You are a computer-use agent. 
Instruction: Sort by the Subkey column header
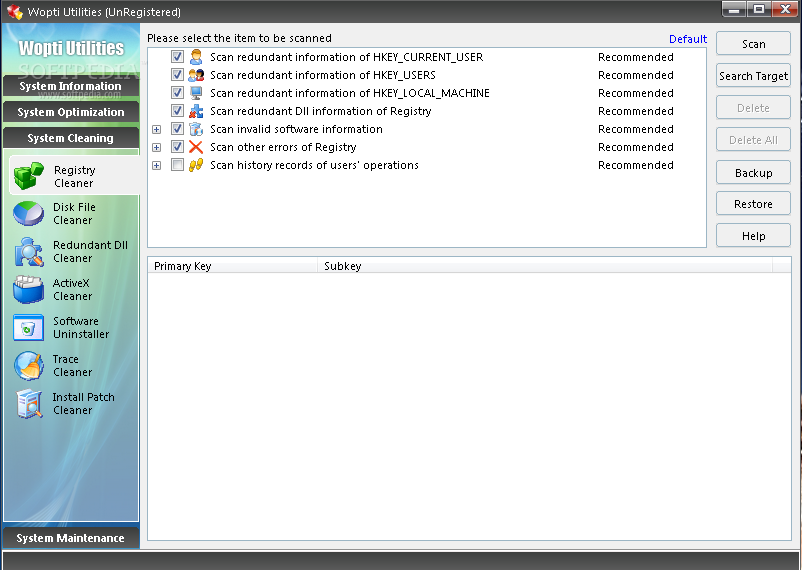pos(545,266)
